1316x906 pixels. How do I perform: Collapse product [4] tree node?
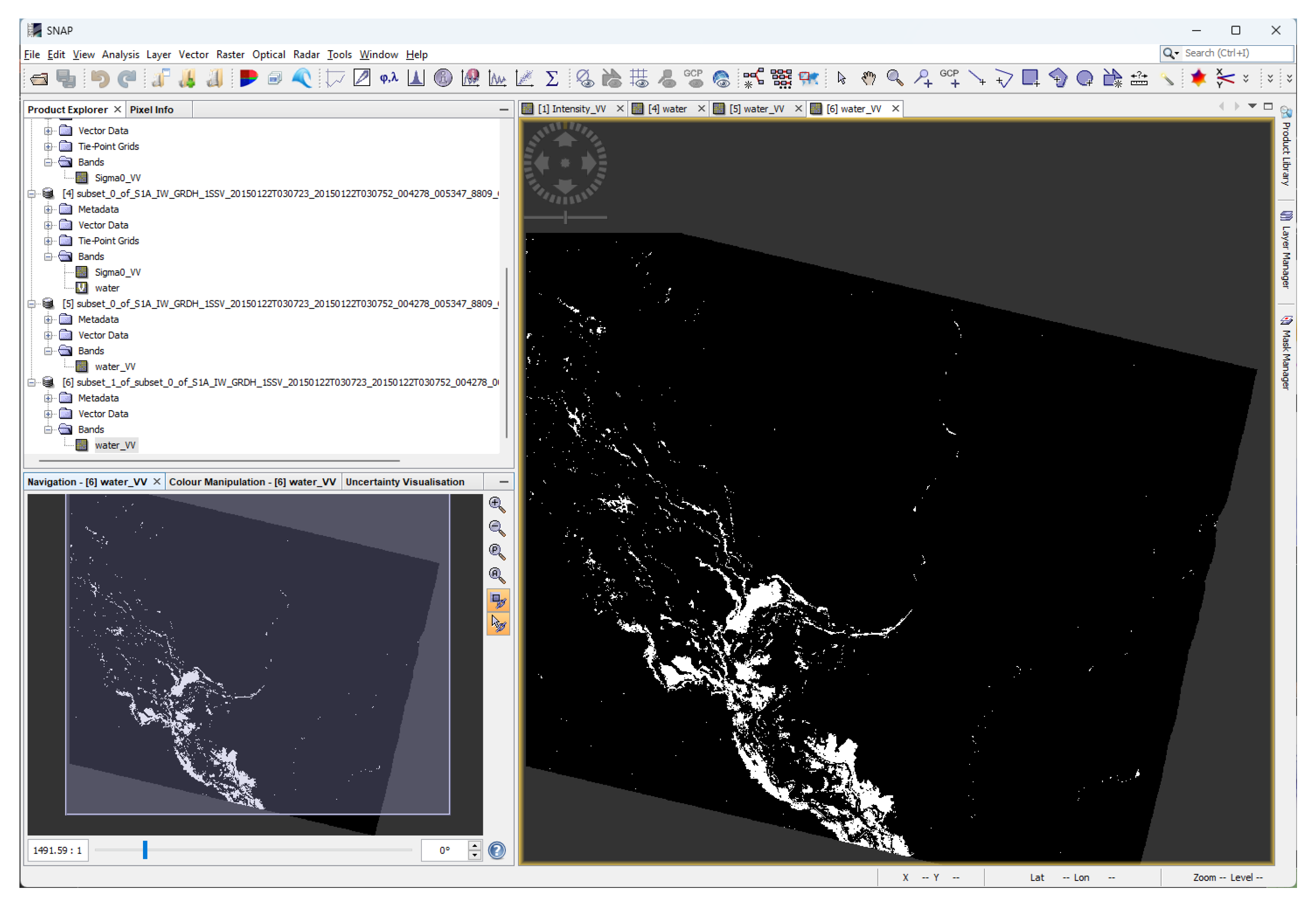(32, 194)
